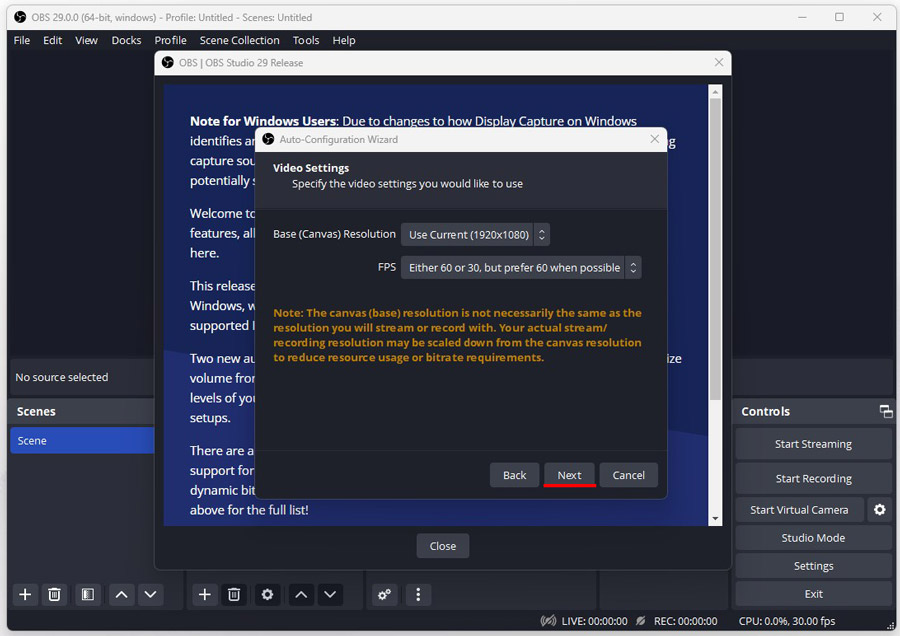The height and width of the screenshot is (636, 900).
Task: Click Exit in Controls dock
Action: coord(813,594)
